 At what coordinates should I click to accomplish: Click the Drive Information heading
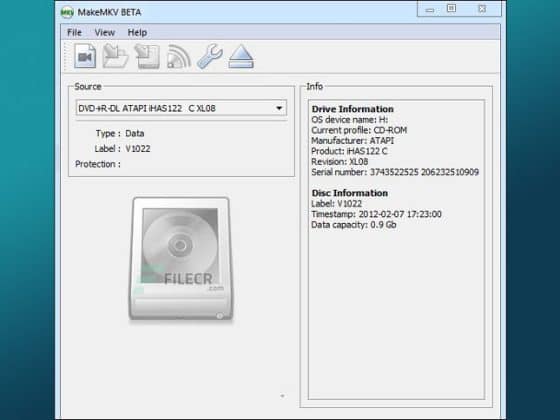(352, 109)
